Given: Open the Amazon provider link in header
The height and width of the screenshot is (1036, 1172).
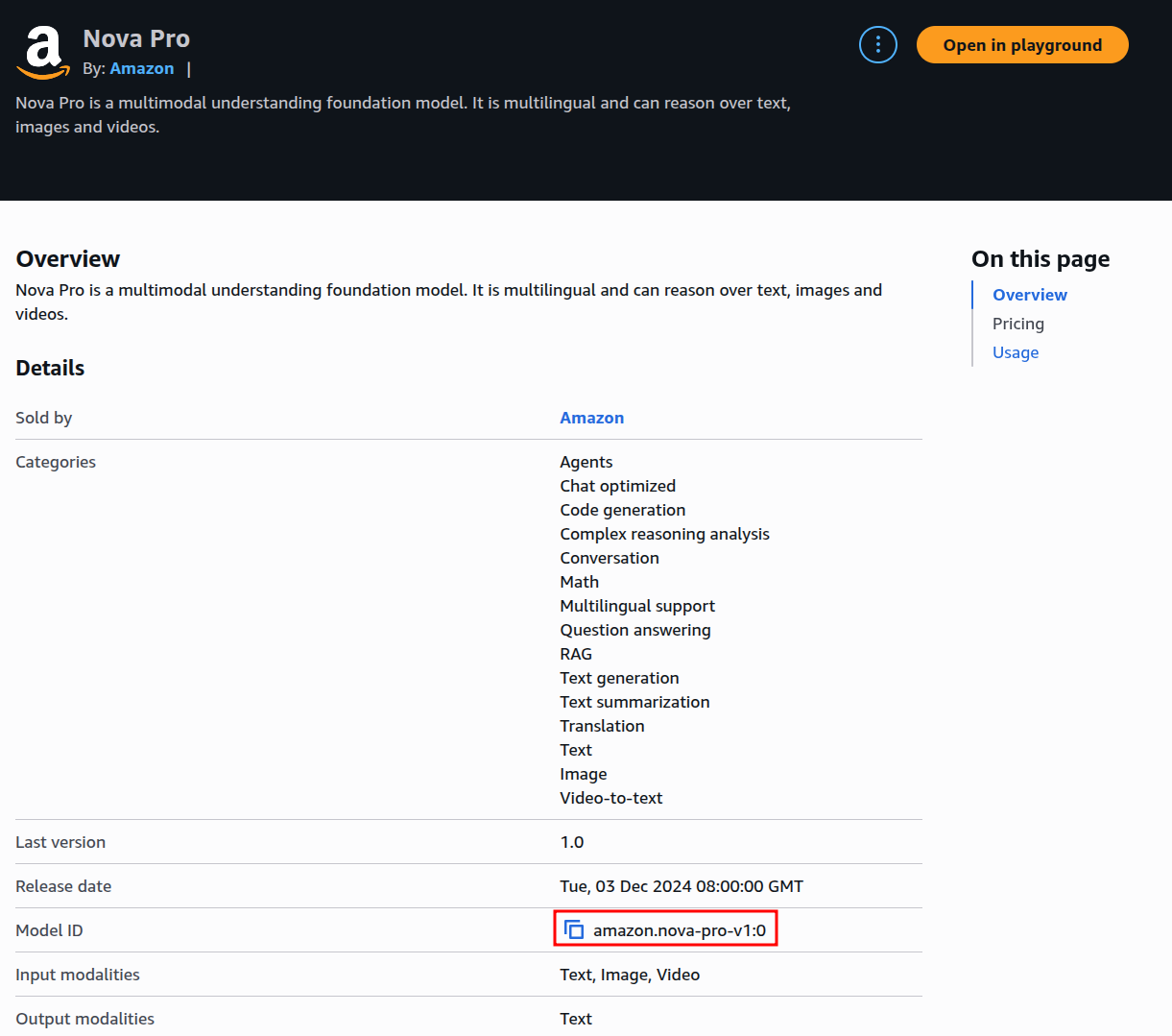Looking at the screenshot, I should point(142,68).
